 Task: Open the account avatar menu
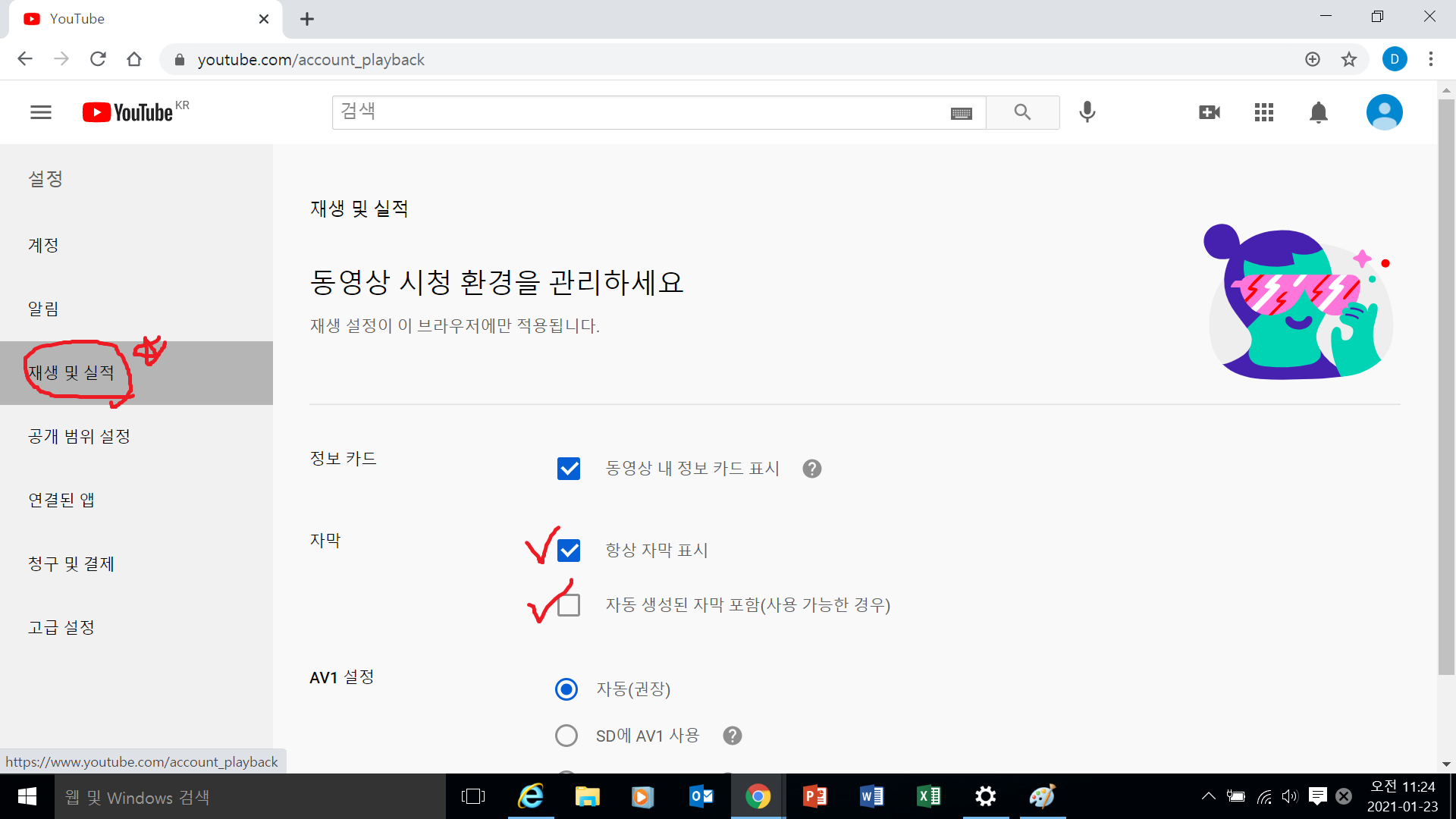click(x=1384, y=112)
